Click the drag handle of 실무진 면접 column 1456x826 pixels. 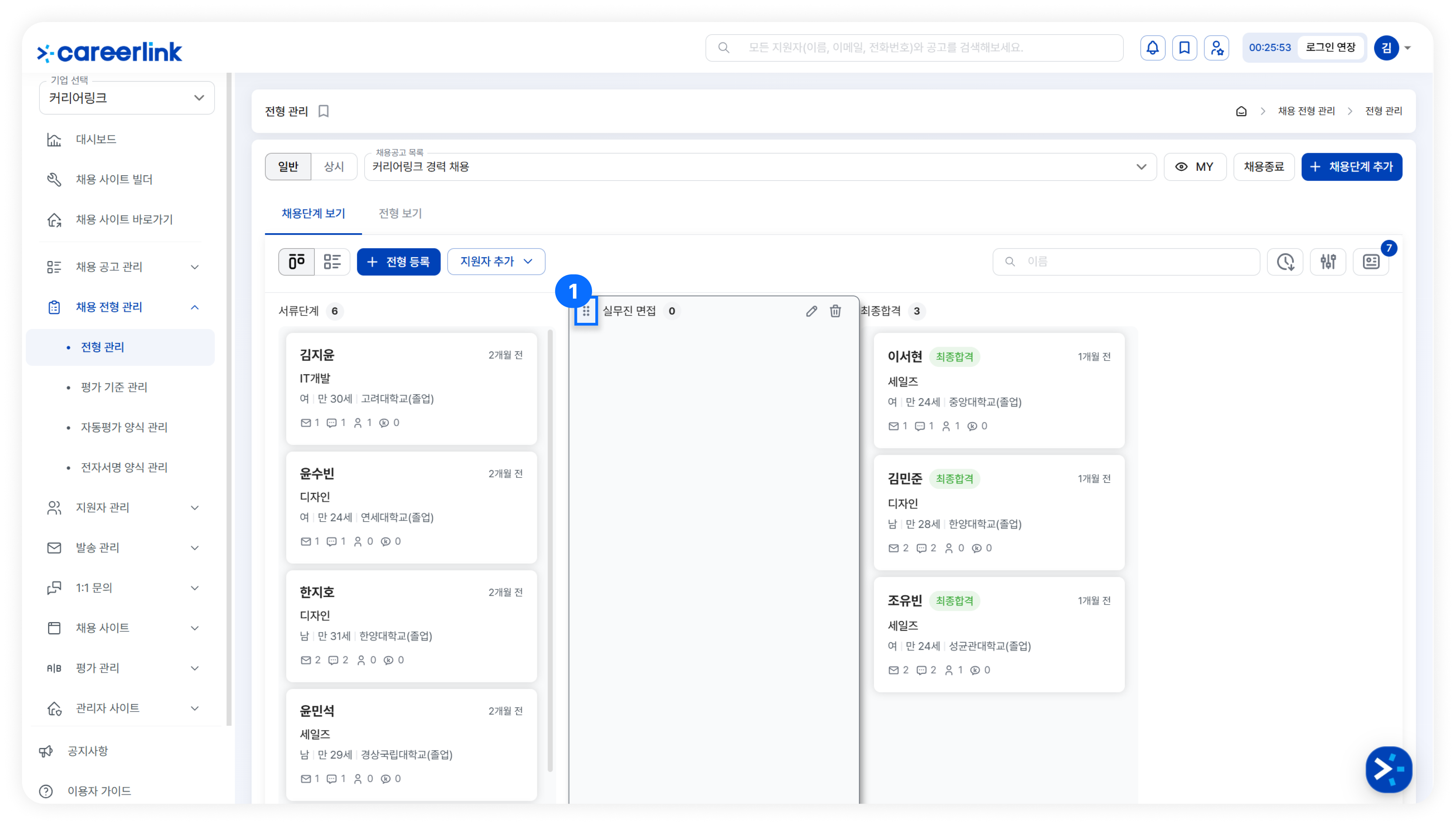586,311
